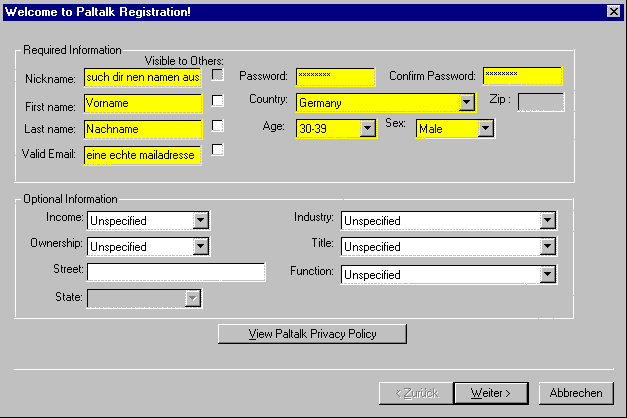Focus the Confirm Password field
Viewport: 627px width, 418px height.
pyautogui.click(x=522, y=77)
